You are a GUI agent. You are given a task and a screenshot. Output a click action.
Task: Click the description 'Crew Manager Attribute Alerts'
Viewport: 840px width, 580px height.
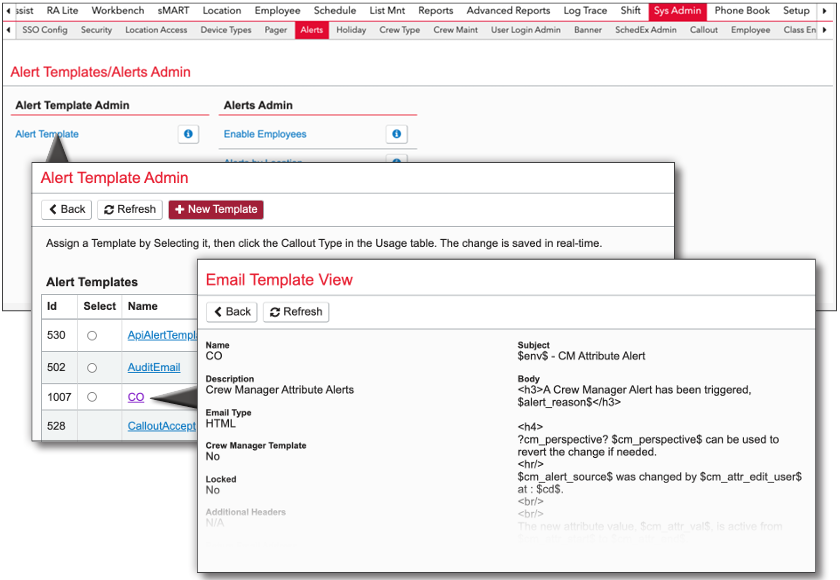click(x=280, y=390)
